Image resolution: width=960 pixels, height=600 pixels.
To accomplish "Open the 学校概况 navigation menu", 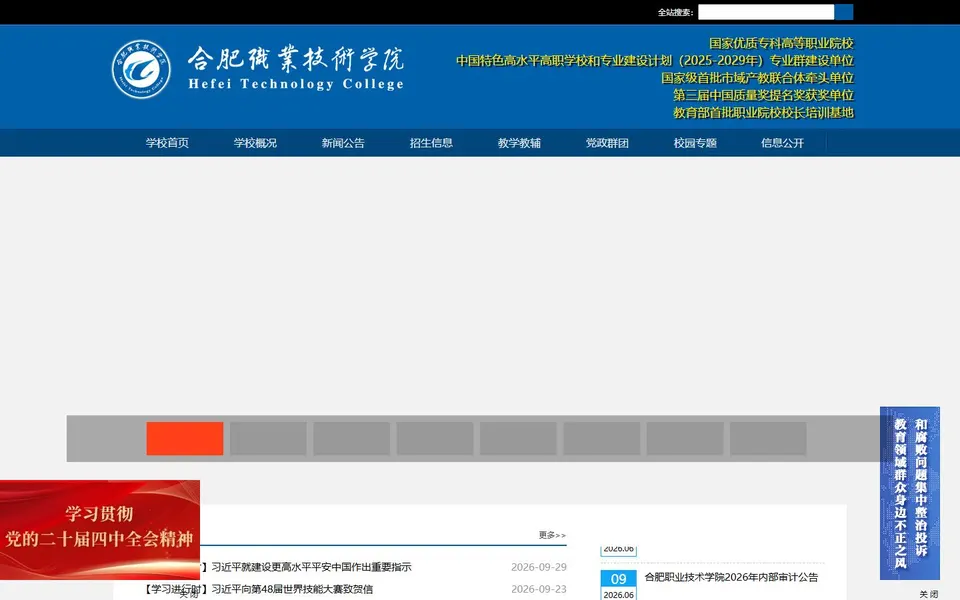I will (x=255, y=143).
